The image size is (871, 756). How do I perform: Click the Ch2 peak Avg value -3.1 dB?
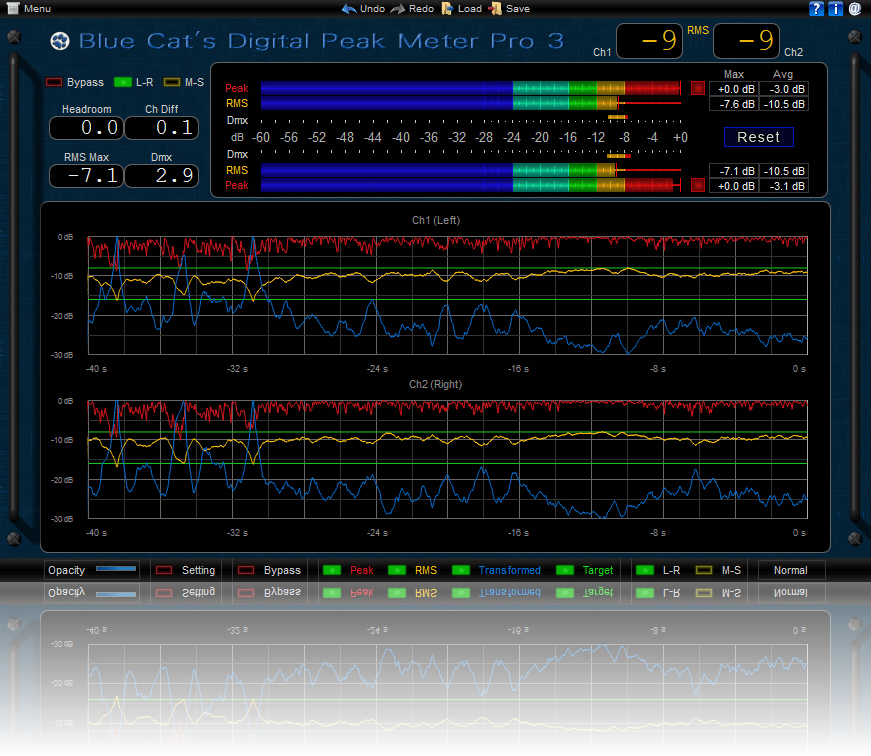784,186
